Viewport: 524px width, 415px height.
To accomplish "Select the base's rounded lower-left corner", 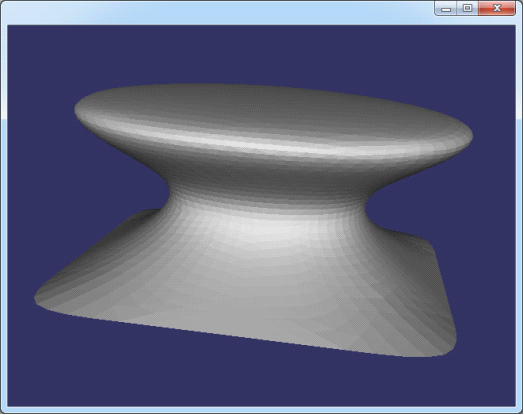I will (x=42, y=302).
